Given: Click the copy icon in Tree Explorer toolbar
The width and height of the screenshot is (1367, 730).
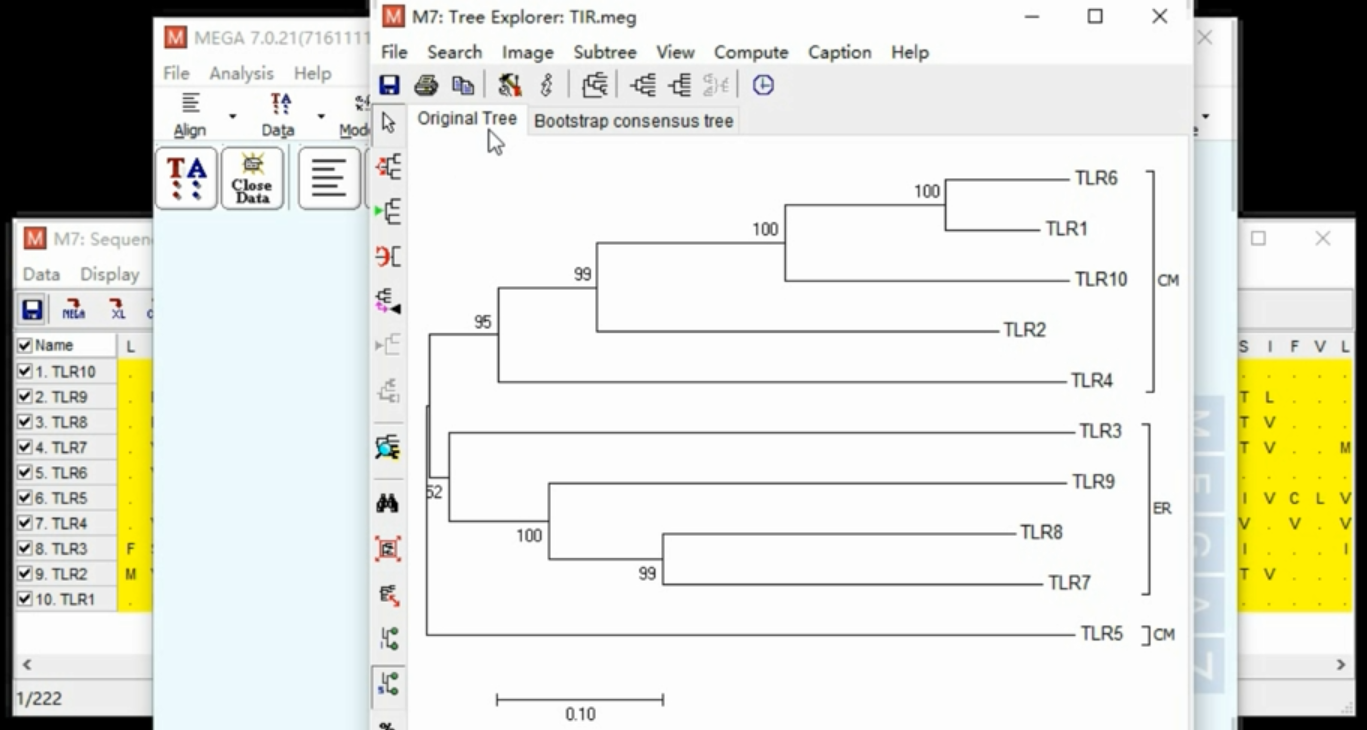Looking at the screenshot, I should coord(462,86).
